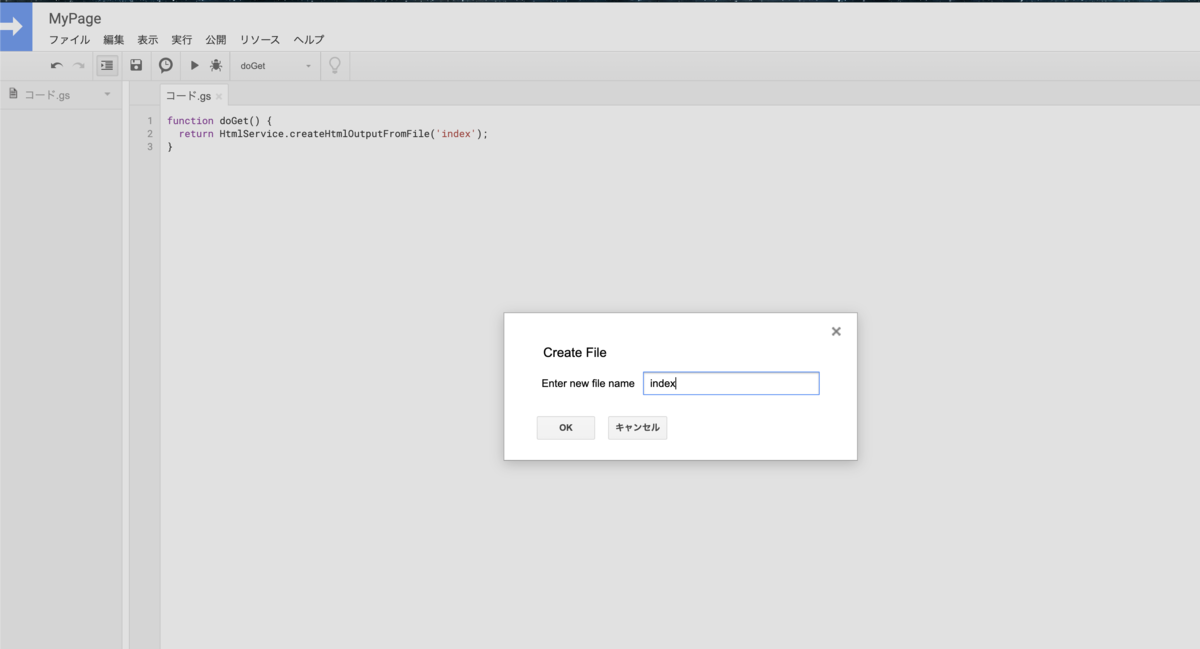
Task: Close the コード.gs editor tab
Action: pyautogui.click(x=219, y=97)
